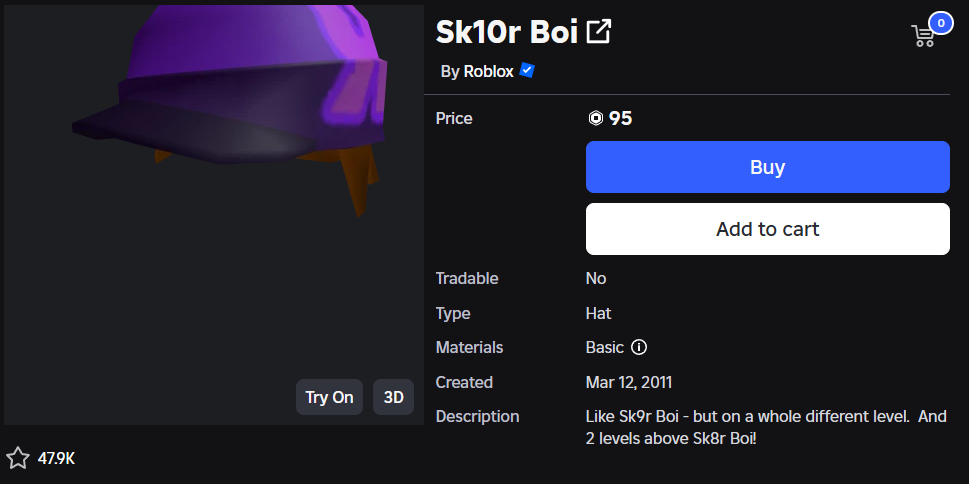This screenshot has height=484, width=969.
Task: Click the Sk10r Boi item title
Action: (x=507, y=32)
